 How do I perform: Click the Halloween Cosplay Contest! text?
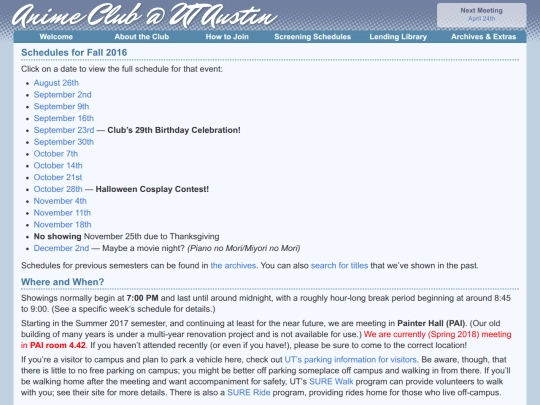click(152, 189)
